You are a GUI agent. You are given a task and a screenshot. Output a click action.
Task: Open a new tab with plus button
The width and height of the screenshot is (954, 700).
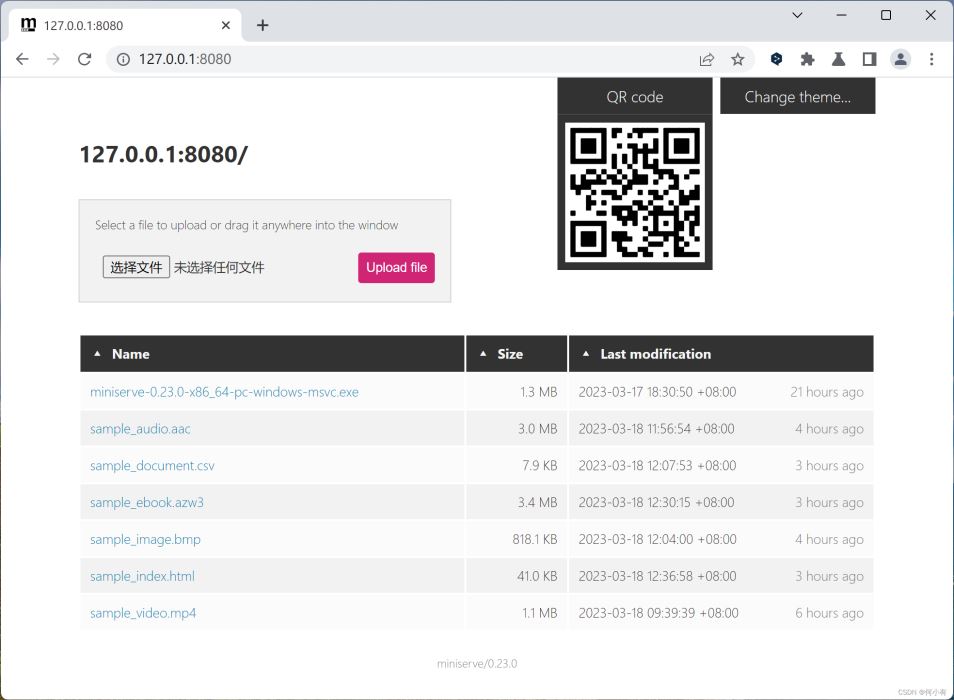pos(262,25)
